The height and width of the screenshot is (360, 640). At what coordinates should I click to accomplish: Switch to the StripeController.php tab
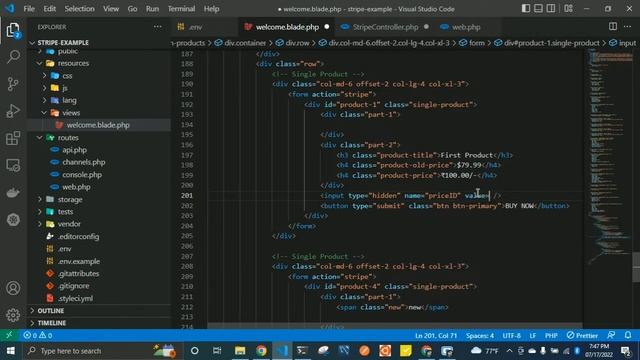point(384,27)
